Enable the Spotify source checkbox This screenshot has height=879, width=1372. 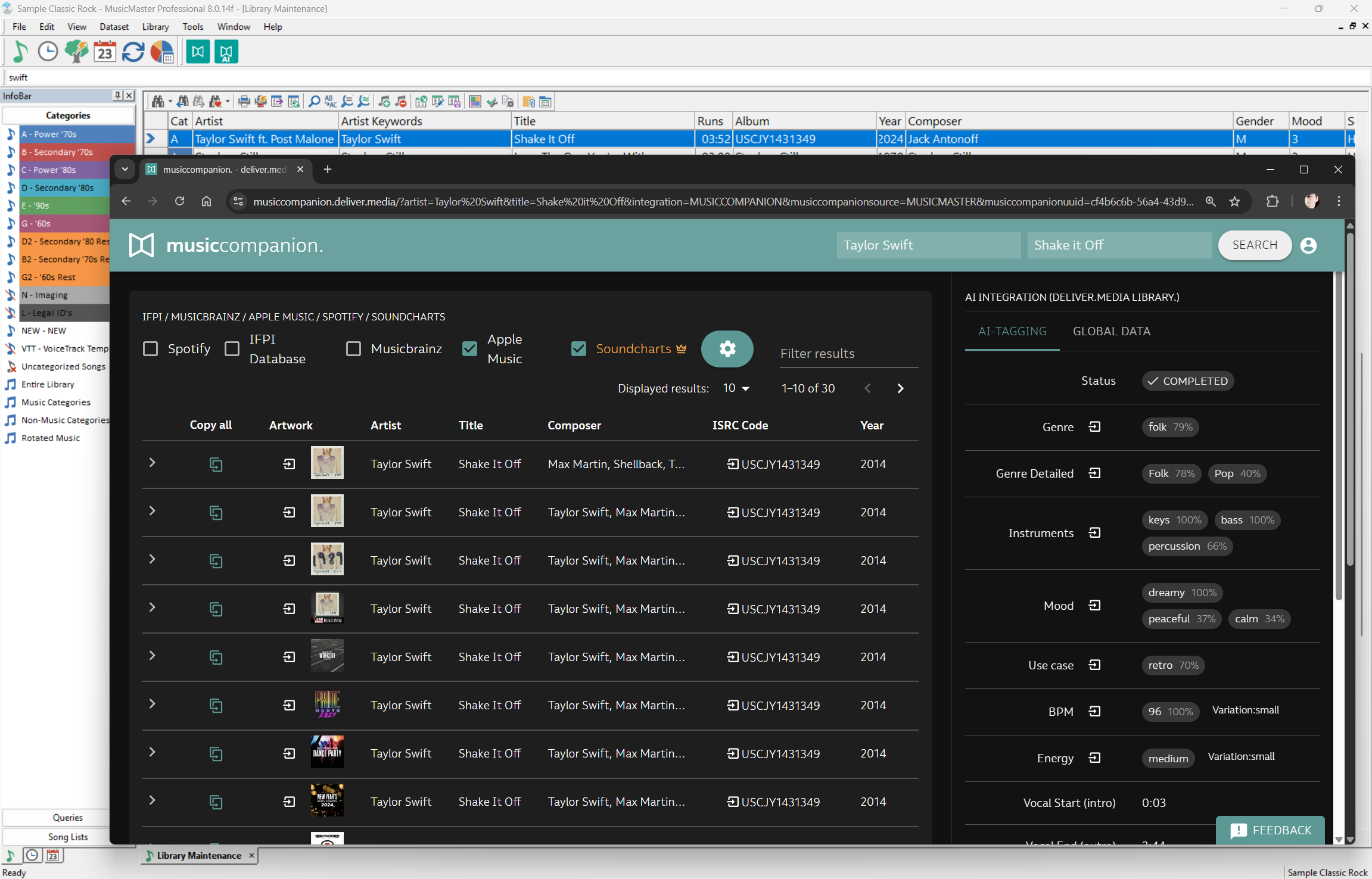coord(151,349)
